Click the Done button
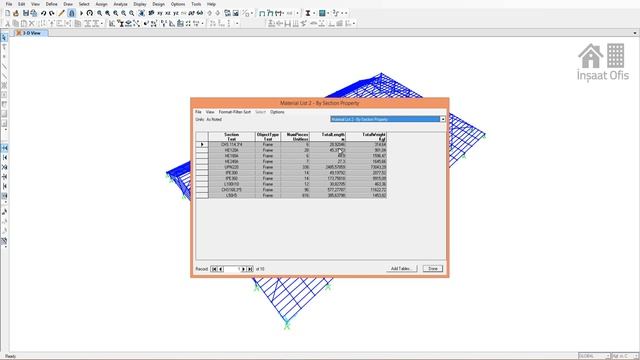Image resolution: width=640 pixels, height=360 pixels. [x=433, y=269]
